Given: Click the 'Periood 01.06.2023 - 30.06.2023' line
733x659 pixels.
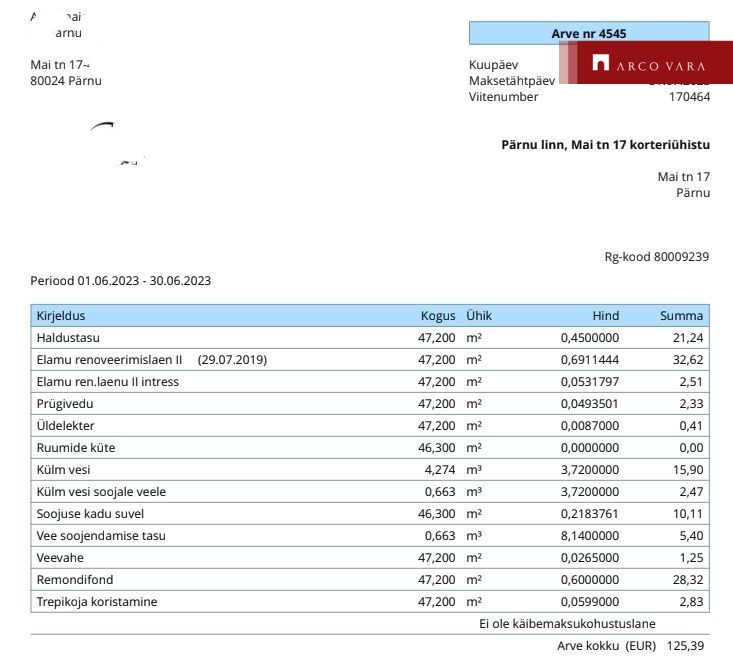Looking at the screenshot, I should pos(121,280).
